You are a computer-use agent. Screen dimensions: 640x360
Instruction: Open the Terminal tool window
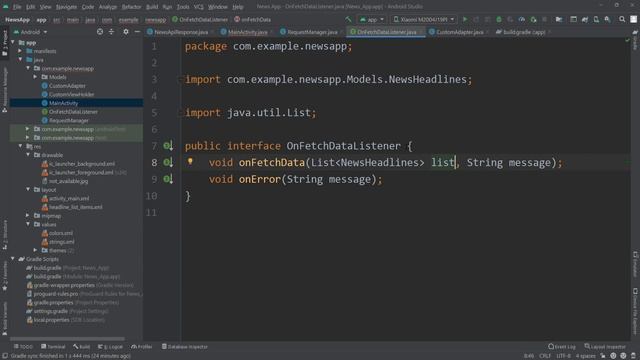(53, 347)
